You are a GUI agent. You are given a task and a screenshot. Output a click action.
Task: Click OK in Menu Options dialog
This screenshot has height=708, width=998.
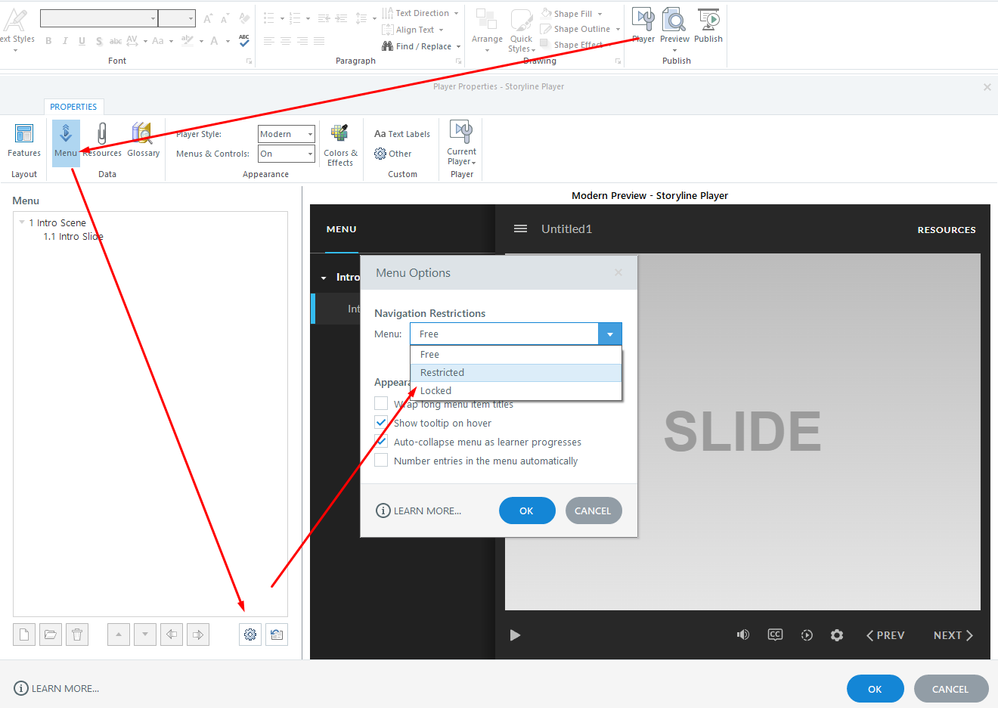tap(526, 511)
